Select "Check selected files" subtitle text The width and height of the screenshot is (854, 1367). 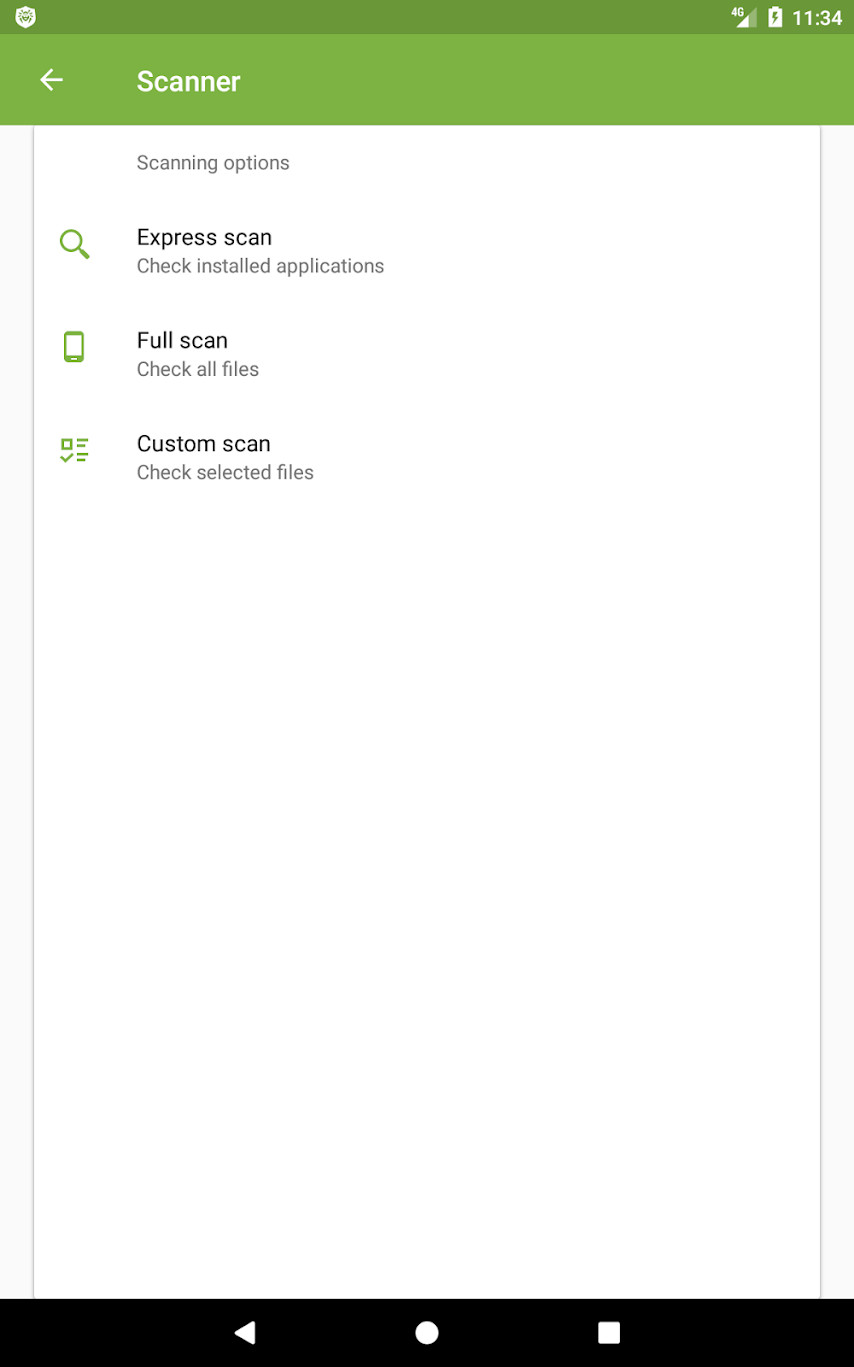[225, 472]
